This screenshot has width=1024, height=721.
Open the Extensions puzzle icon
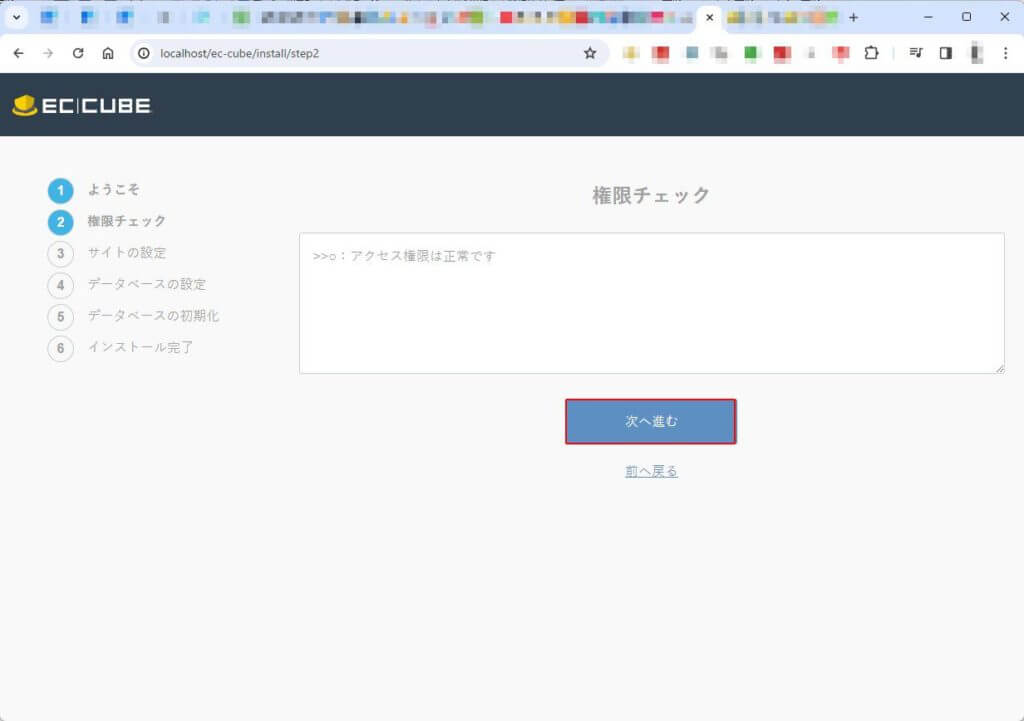[871, 53]
